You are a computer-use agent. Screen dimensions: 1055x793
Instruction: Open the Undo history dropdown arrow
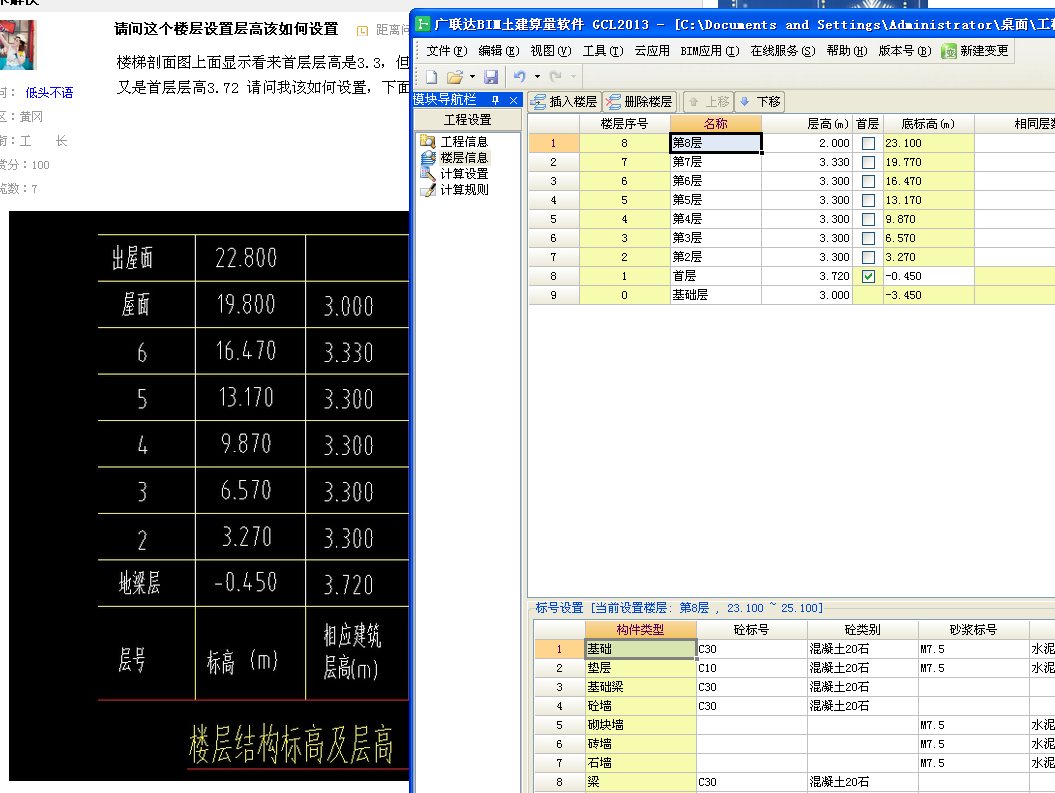[537, 77]
